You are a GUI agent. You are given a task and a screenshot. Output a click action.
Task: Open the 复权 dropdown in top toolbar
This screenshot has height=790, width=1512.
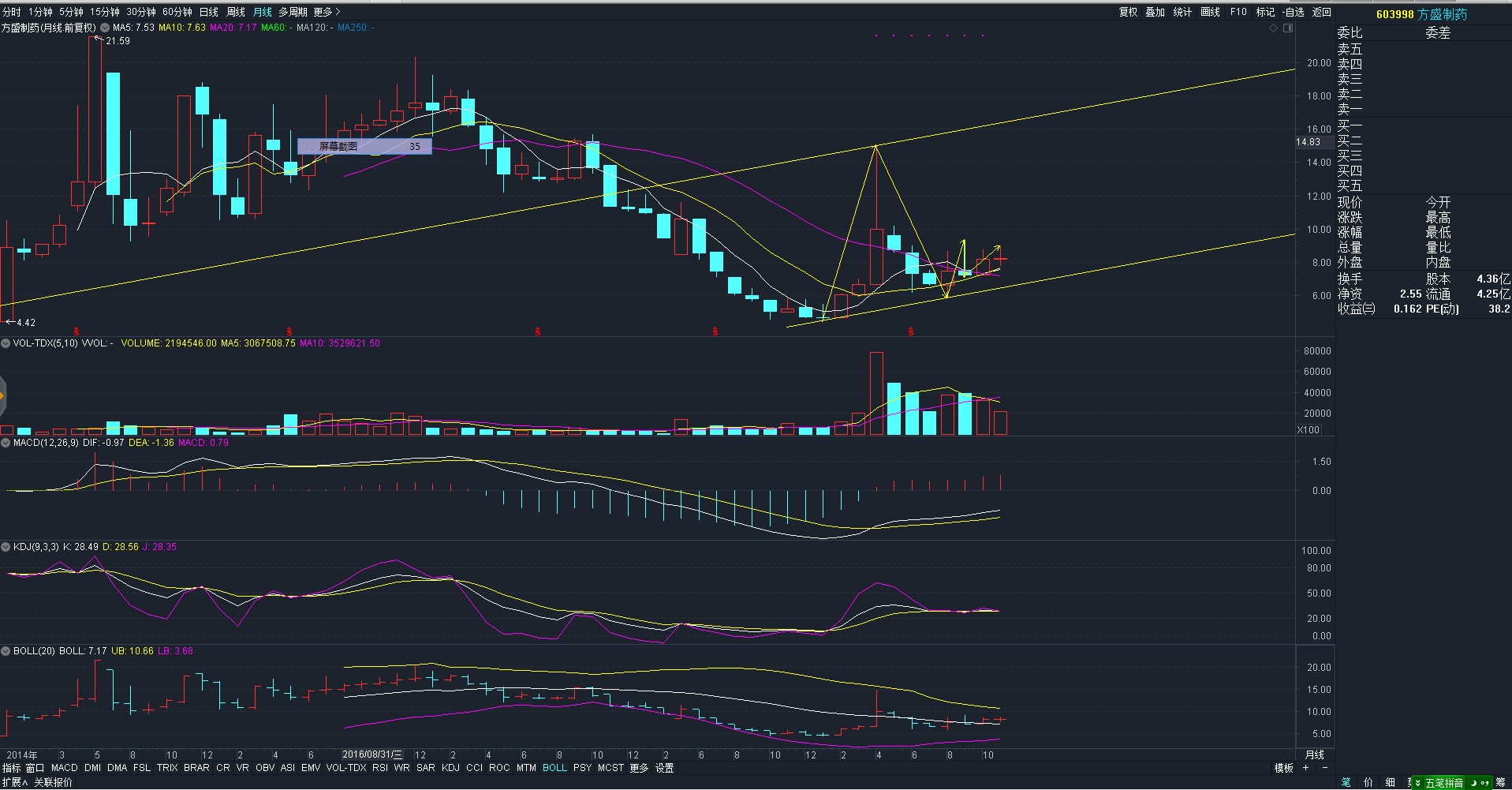tap(1128, 12)
